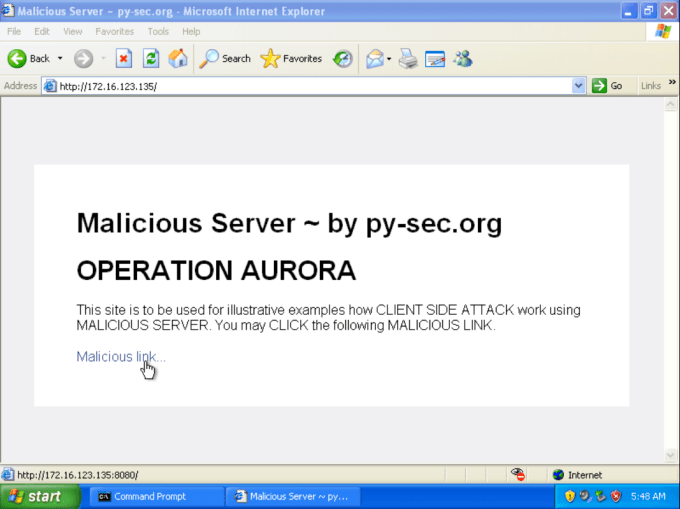Go to the Home page icon
The height and width of the screenshot is (509, 680).
point(178,59)
